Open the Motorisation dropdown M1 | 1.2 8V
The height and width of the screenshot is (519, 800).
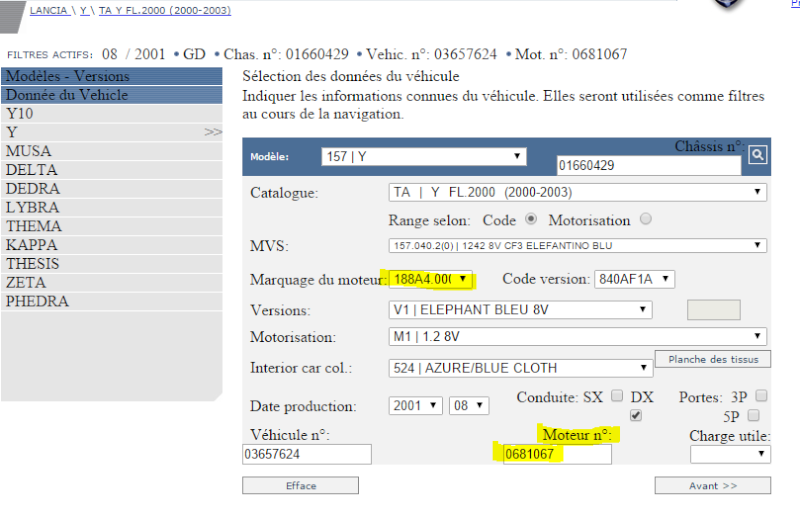tap(578, 337)
